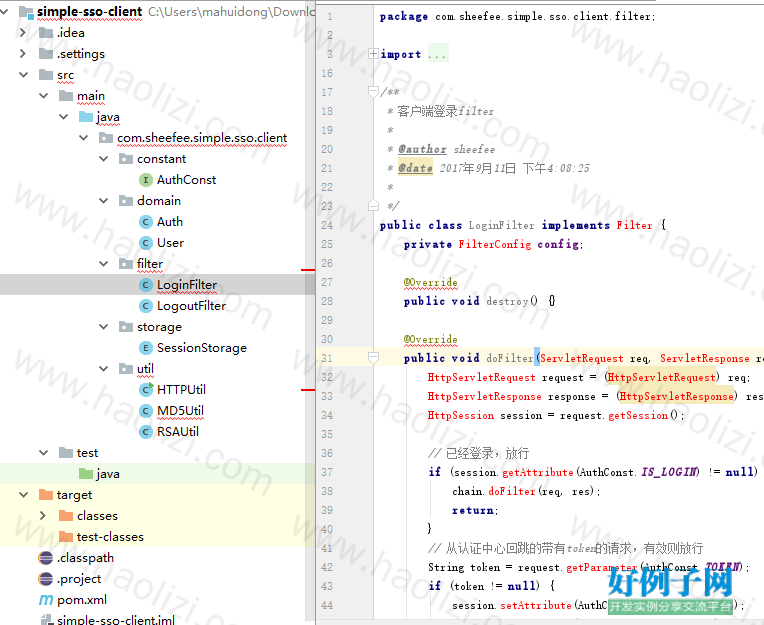The image size is (764, 625).
Task: Fold the doFilter method at line 31
Action: click(x=373, y=358)
